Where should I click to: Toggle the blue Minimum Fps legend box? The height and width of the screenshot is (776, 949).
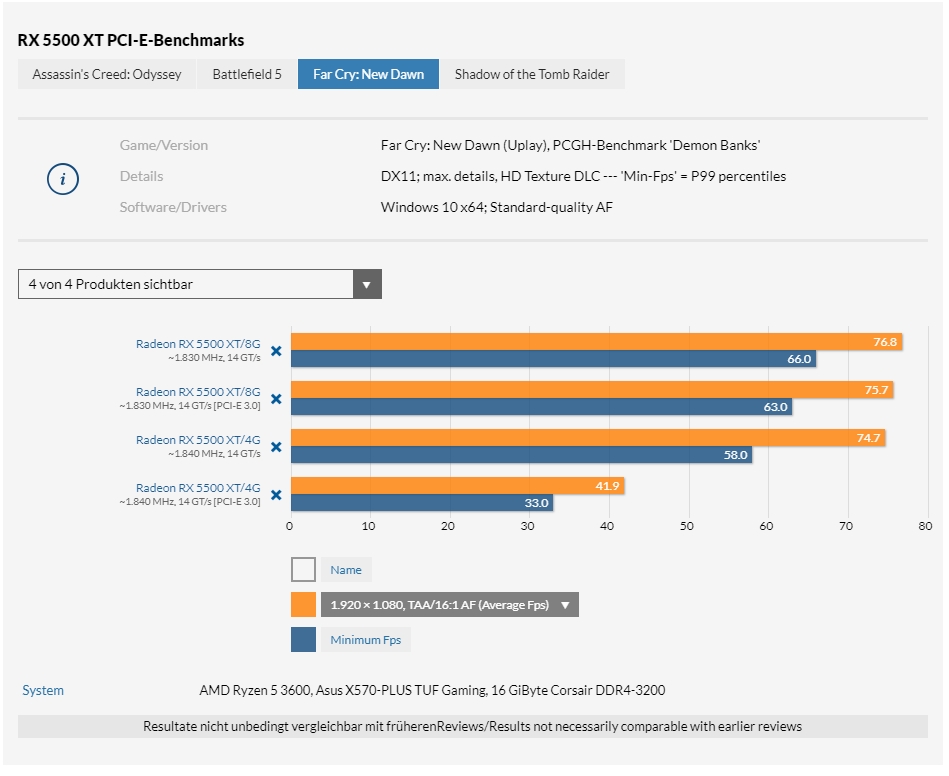303,640
